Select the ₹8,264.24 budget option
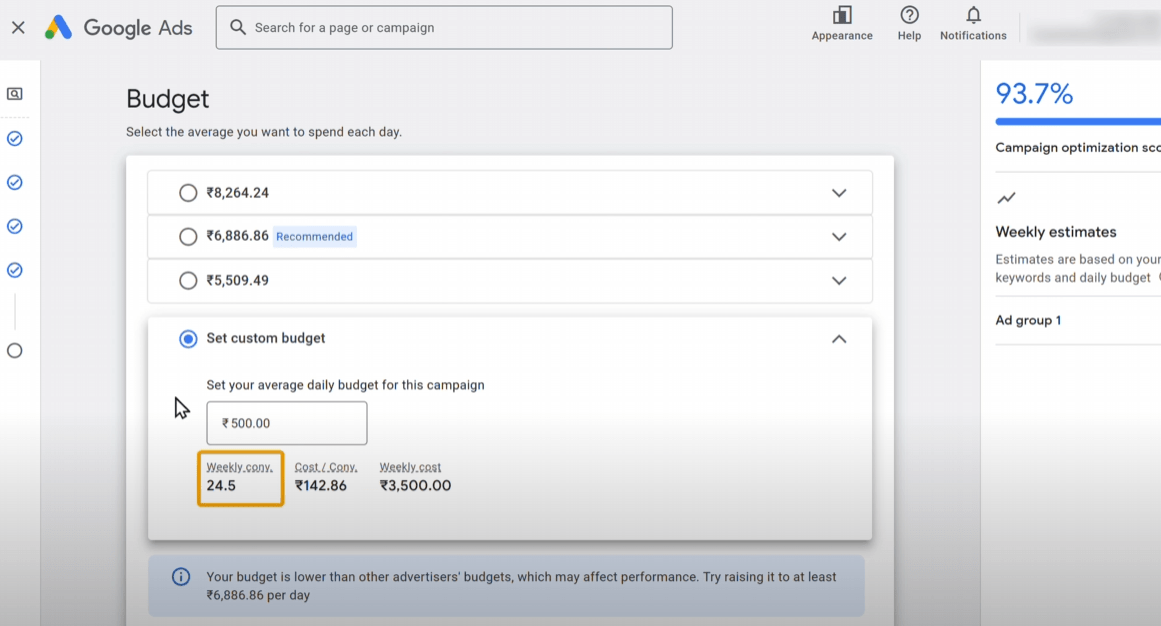Image resolution: width=1161 pixels, height=626 pixels. (188, 193)
